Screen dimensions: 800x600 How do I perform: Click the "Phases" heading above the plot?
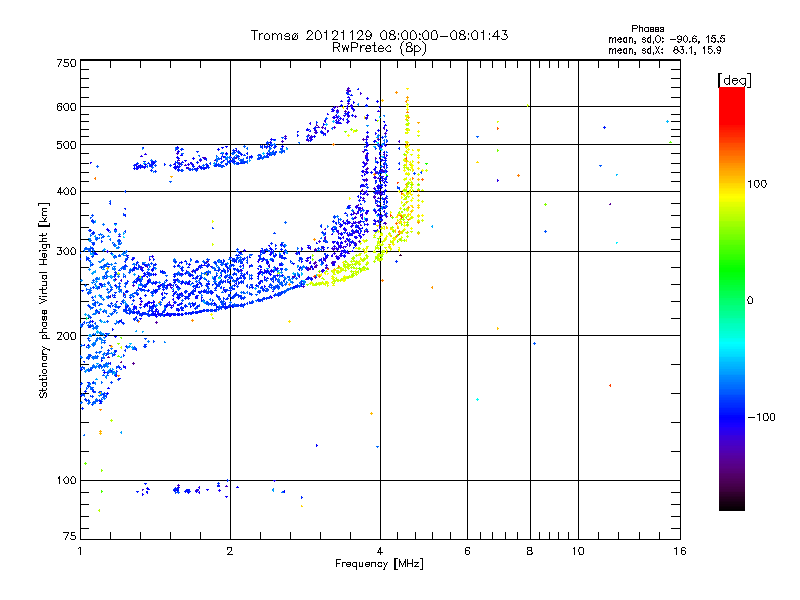coord(647,29)
